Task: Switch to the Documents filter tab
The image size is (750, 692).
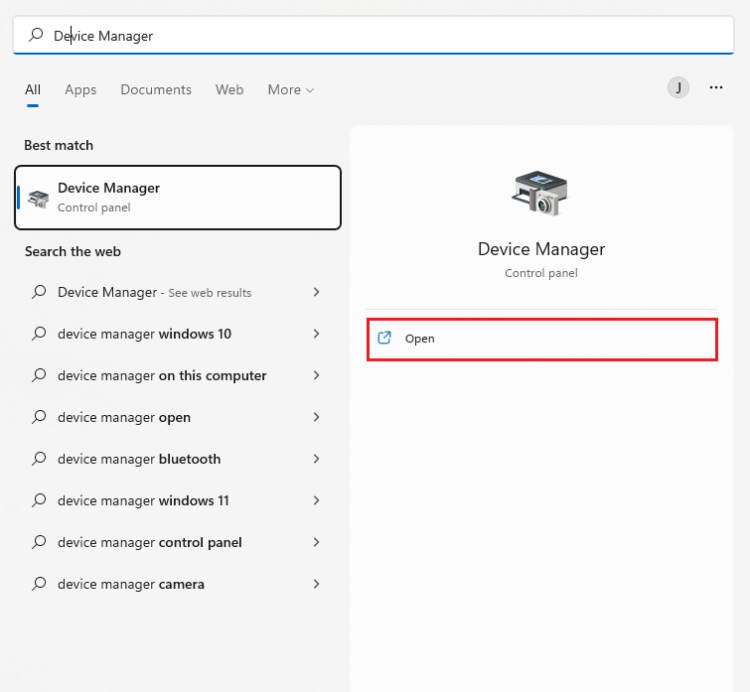Action: pyautogui.click(x=156, y=90)
